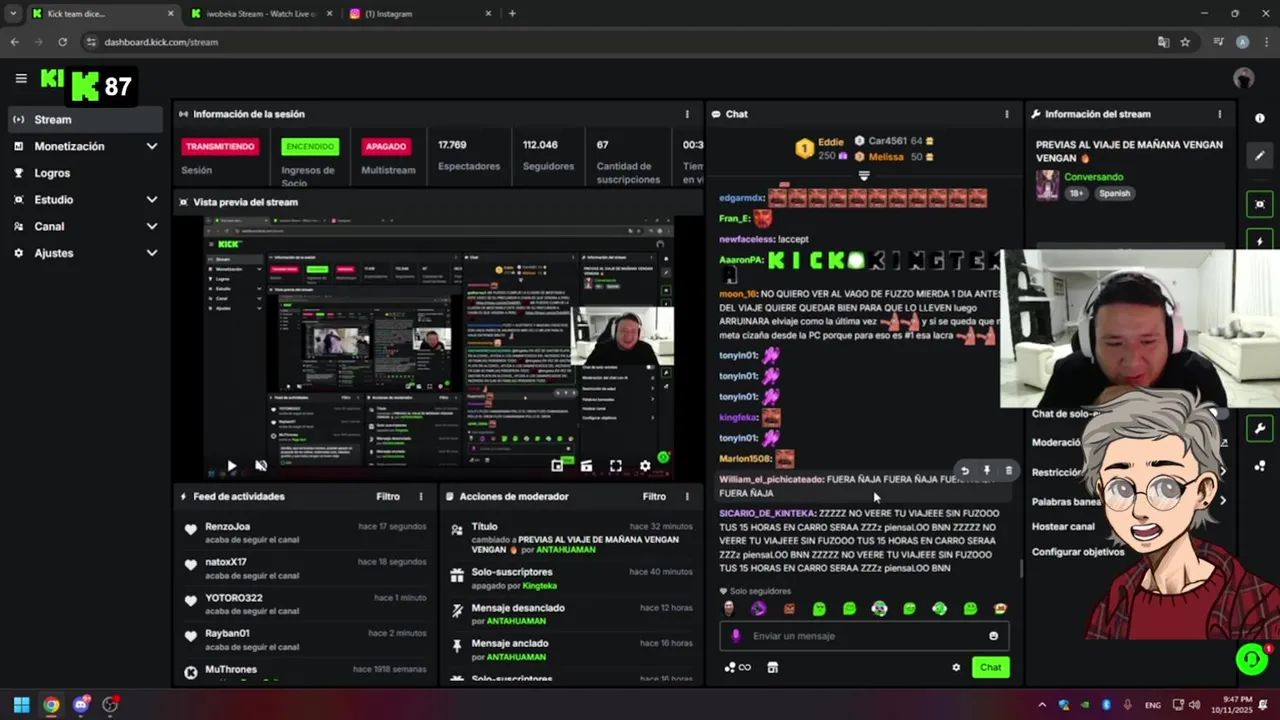Image resolution: width=1280 pixels, height=720 pixels.
Task: Open stream preview player settings gear
Action: point(645,466)
